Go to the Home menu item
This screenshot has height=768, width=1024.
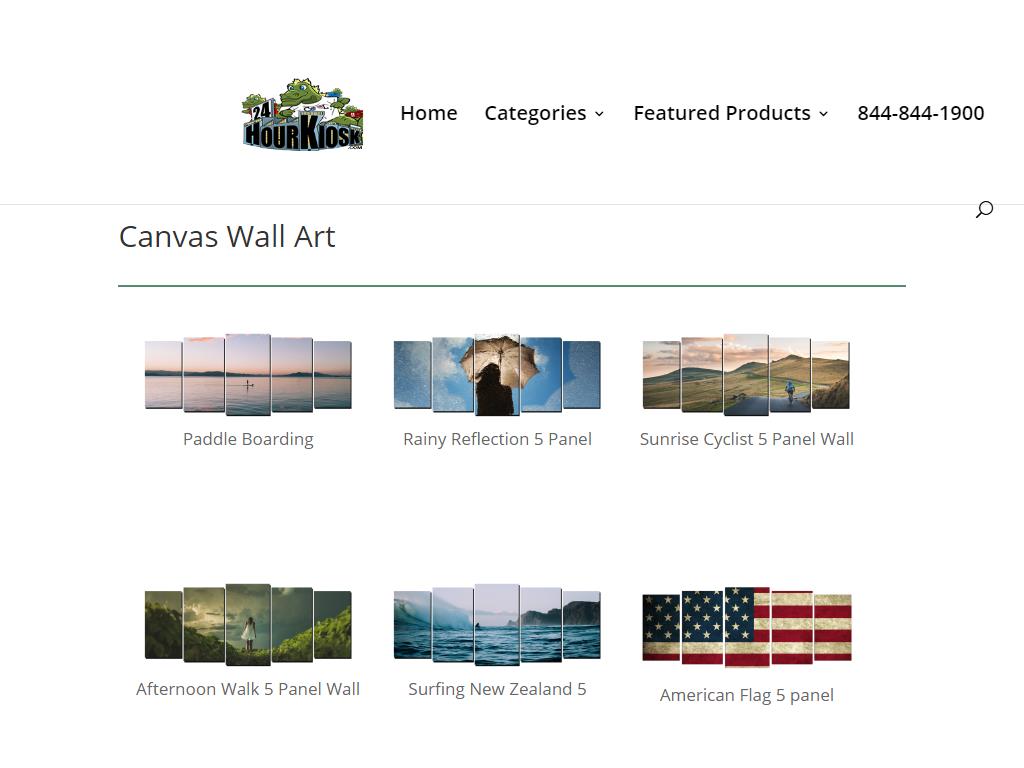point(428,113)
